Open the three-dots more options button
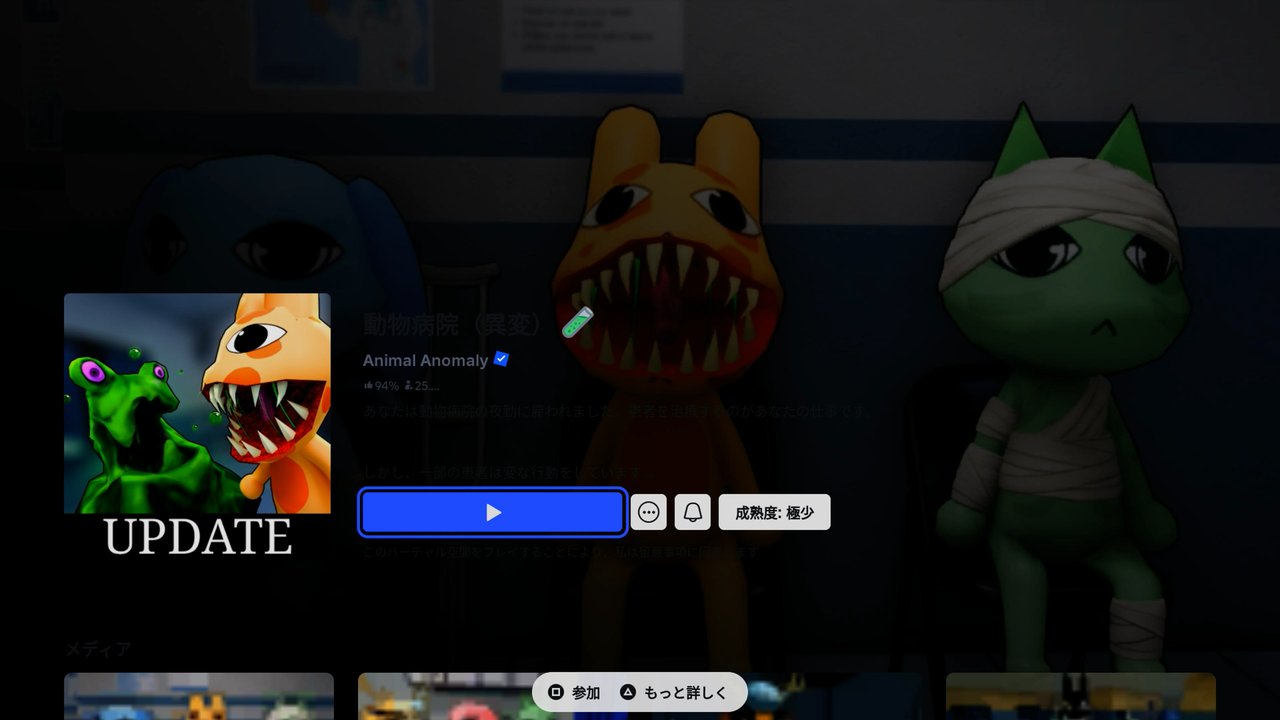 pyautogui.click(x=649, y=512)
